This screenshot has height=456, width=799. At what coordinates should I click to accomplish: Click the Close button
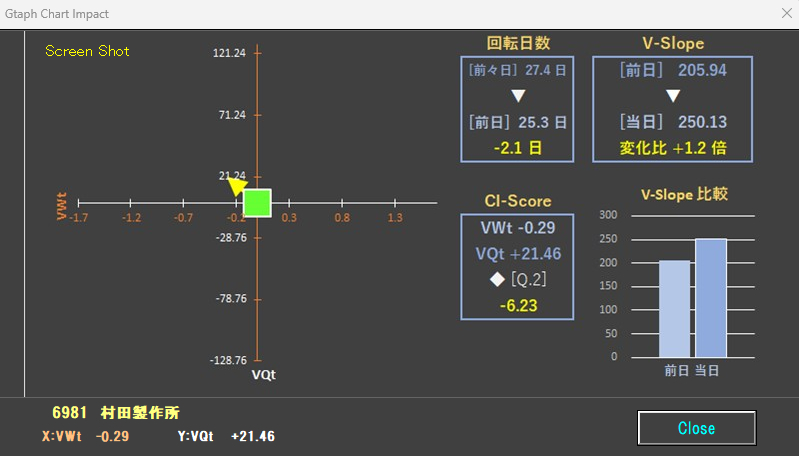coord(697,428)
